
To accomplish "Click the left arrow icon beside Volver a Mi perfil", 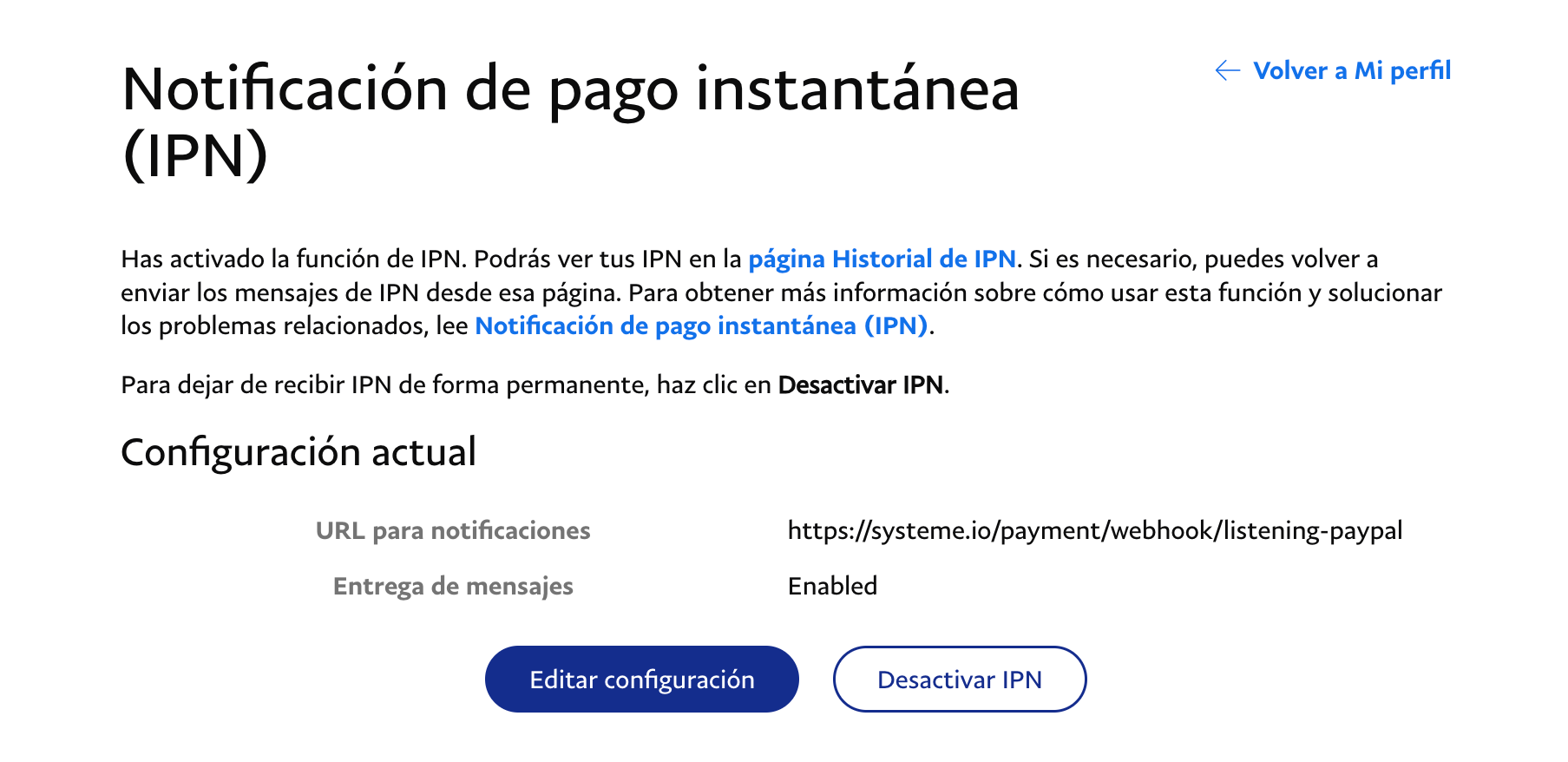I will (x=1228, y=70).
